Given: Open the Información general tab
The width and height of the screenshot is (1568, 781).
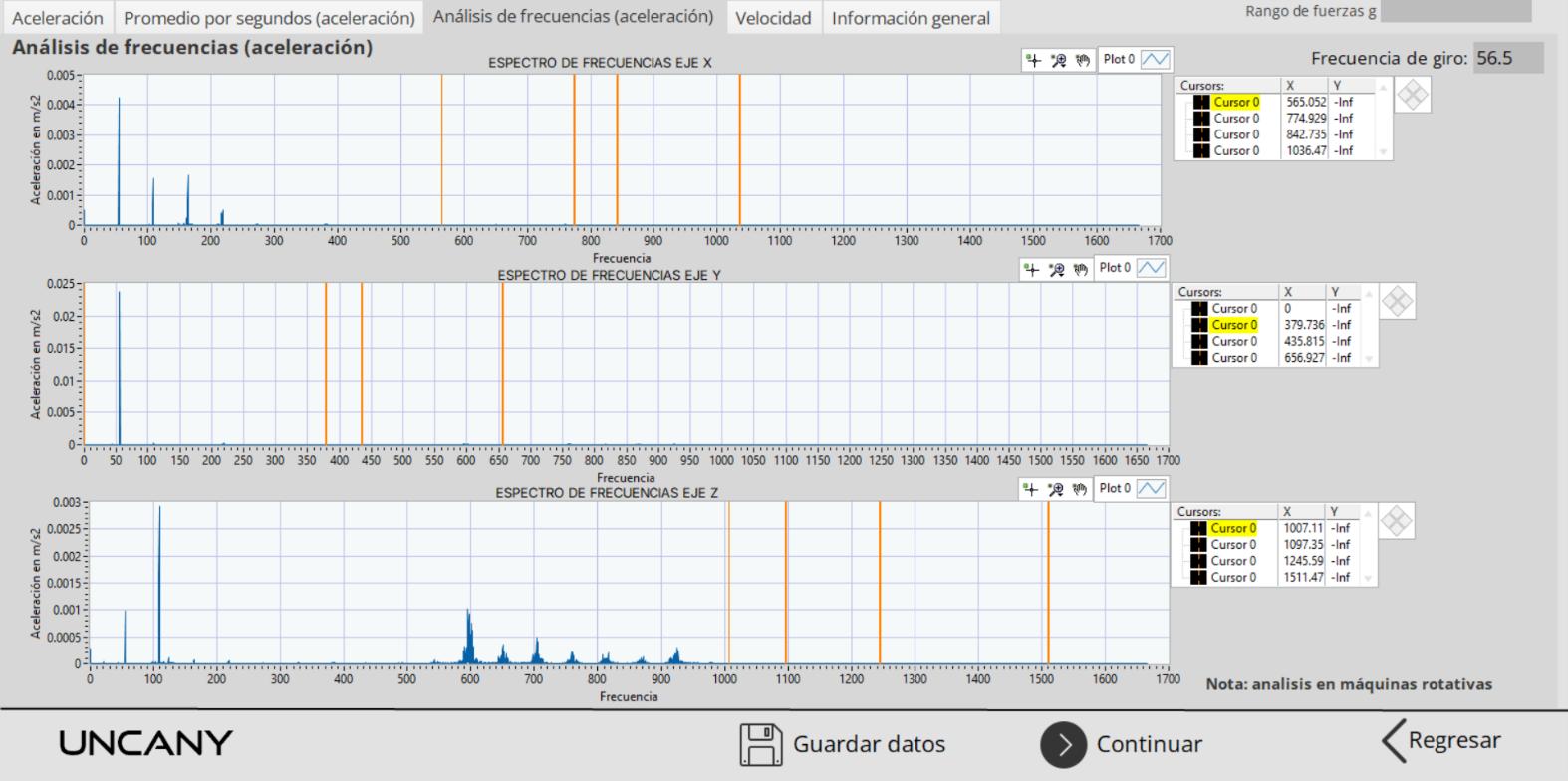Looking at the screenshot, I should [911, 18].
